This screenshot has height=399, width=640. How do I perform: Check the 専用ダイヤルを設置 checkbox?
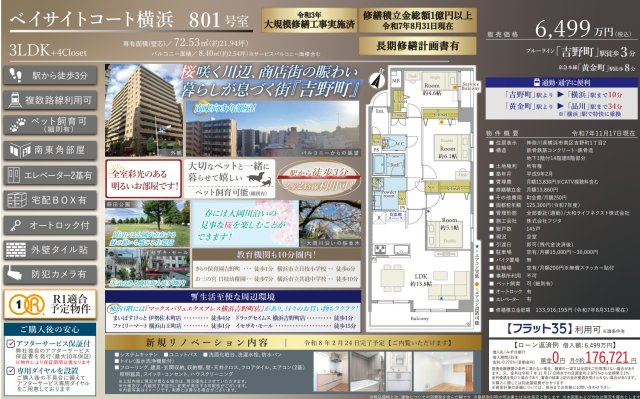11,371
